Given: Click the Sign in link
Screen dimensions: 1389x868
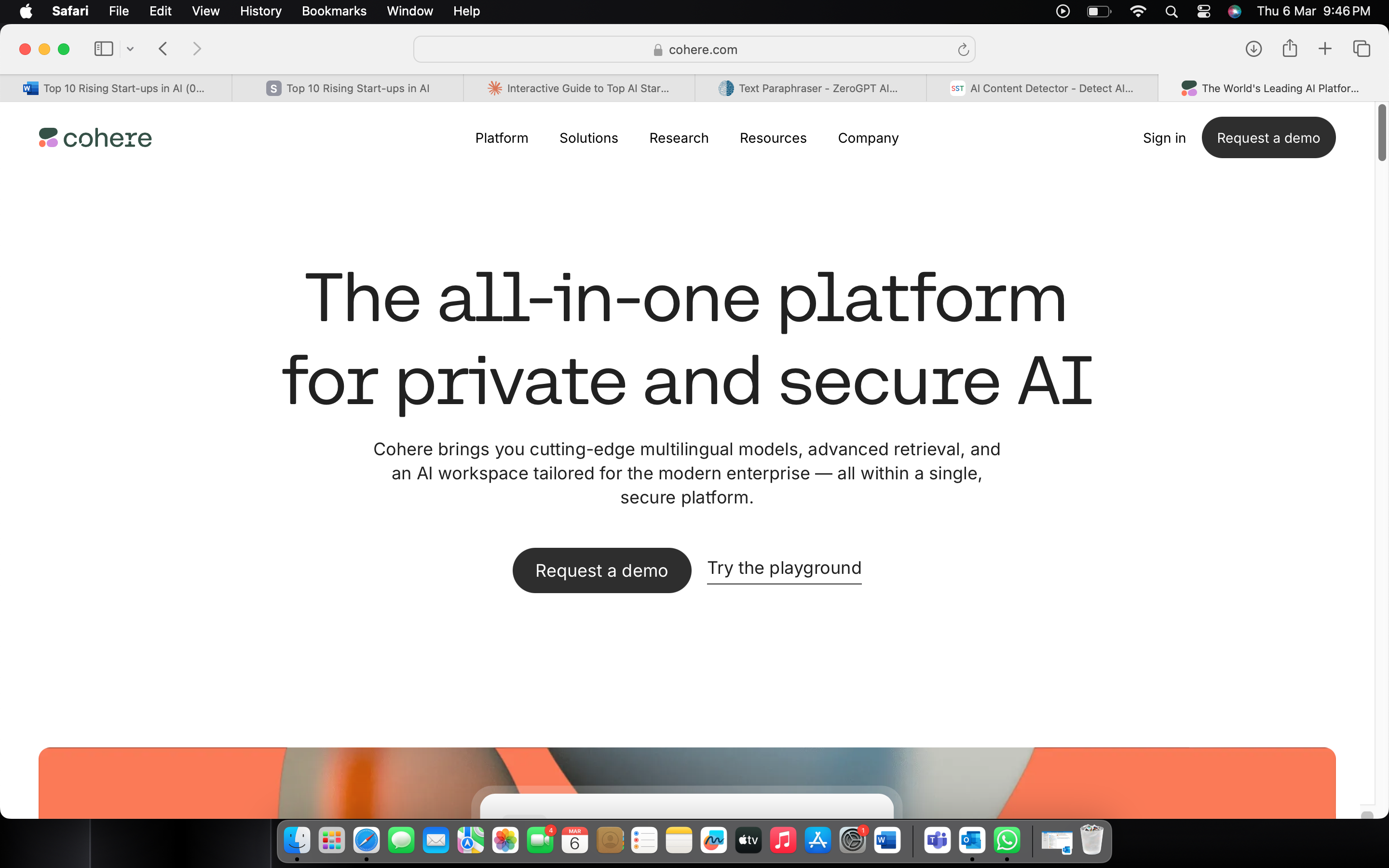Looking at the screenshot, I should pyautogui.click(x=1164, y=138).
